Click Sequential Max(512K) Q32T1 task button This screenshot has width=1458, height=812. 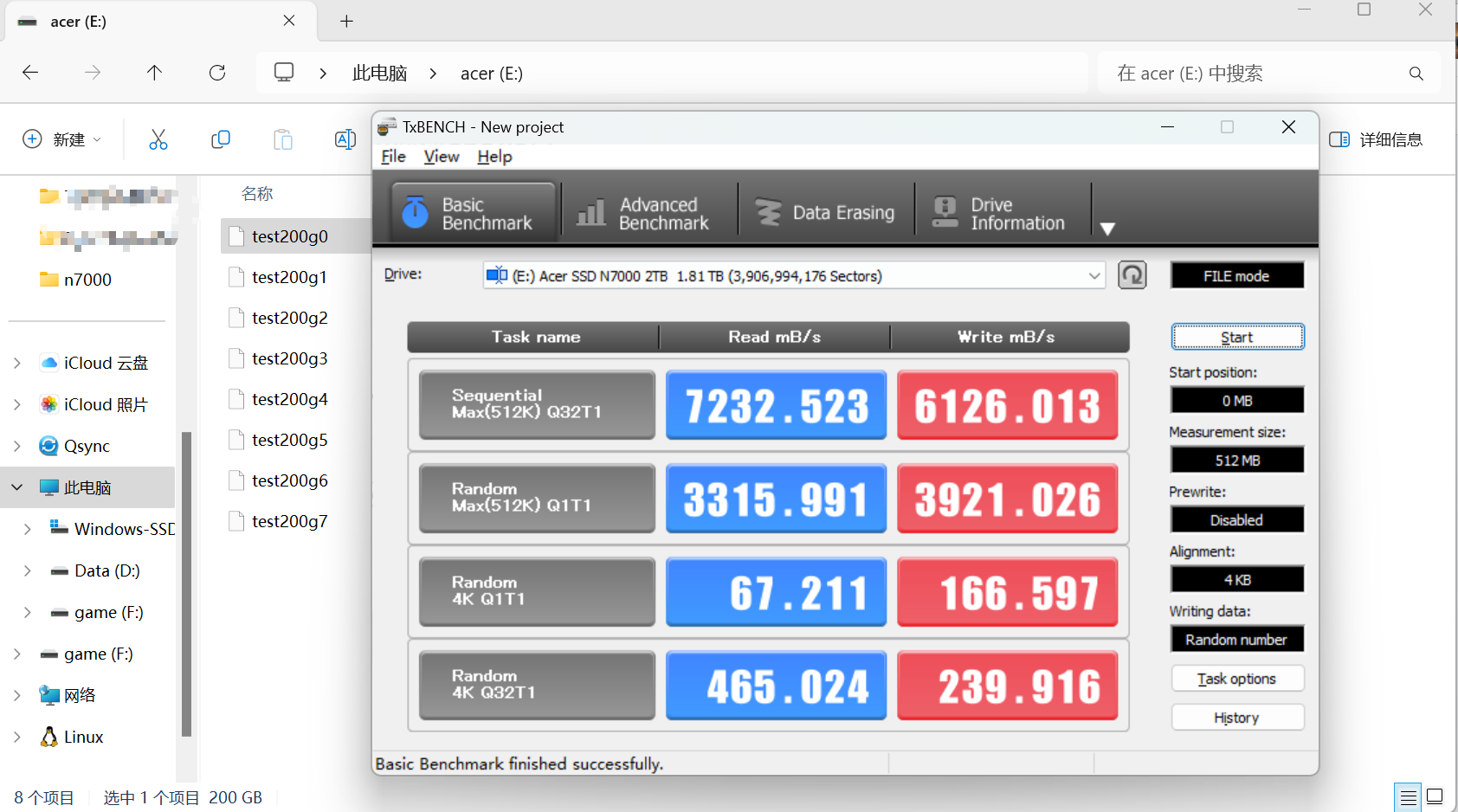[537, 405]
